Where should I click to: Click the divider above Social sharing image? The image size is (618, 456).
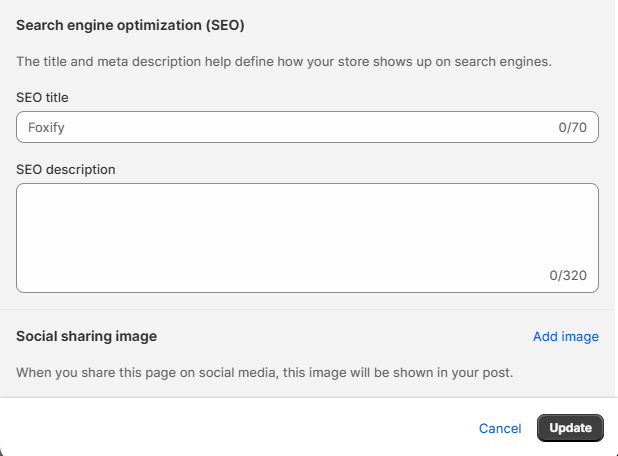(x=307, y=309)
